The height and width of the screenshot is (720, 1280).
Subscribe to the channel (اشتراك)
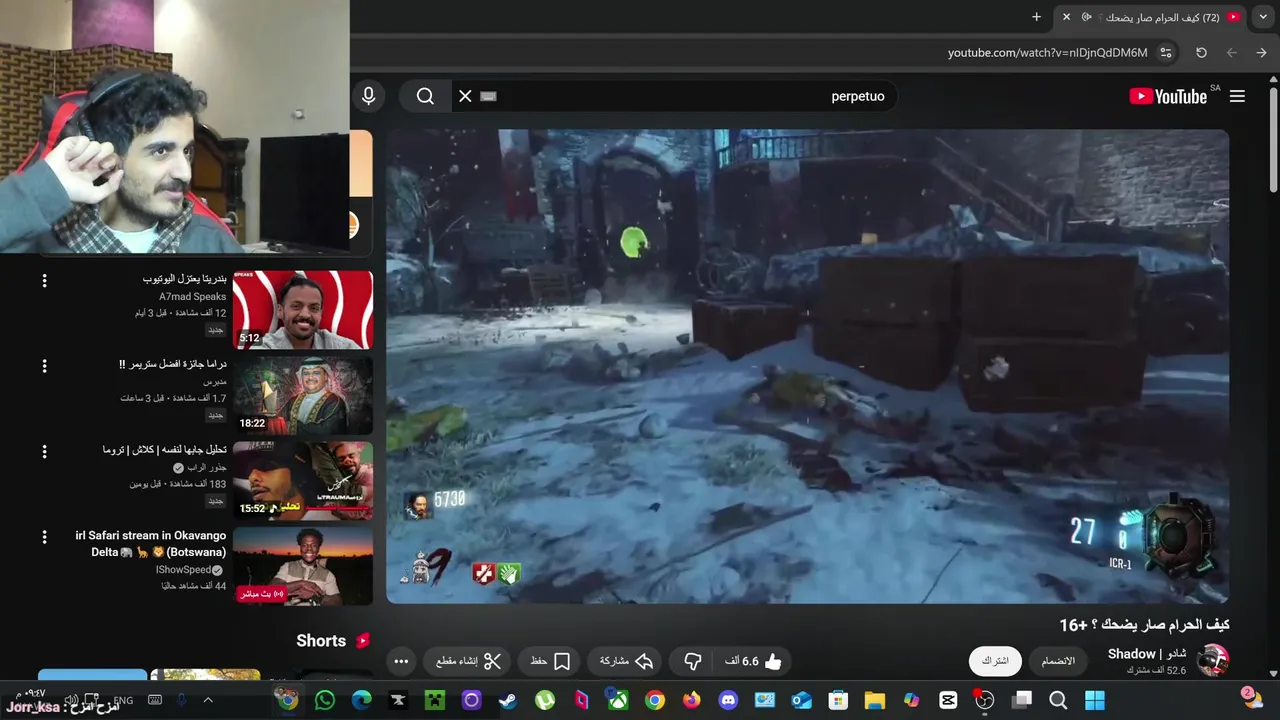pyautogui.click(x=995, y=661)
